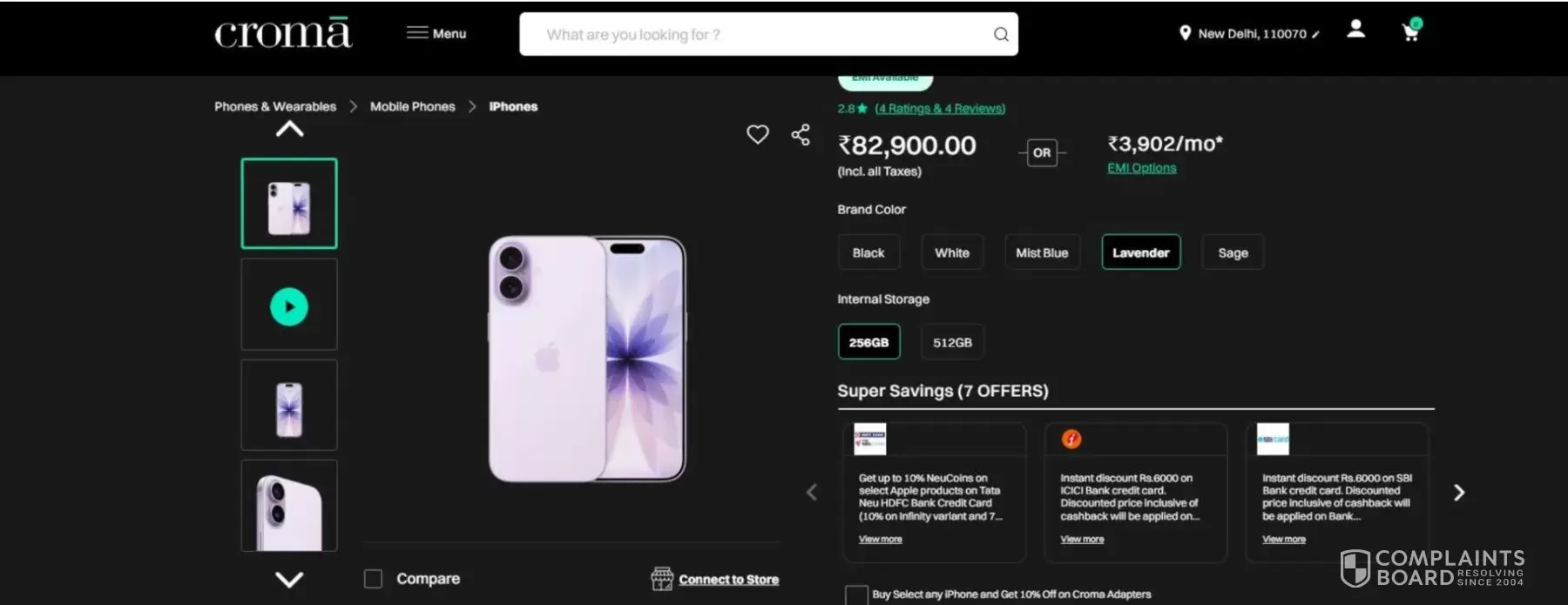Show next offers with right arrow
This screenshot has height=605, width=1568.
click(1459, 493)
